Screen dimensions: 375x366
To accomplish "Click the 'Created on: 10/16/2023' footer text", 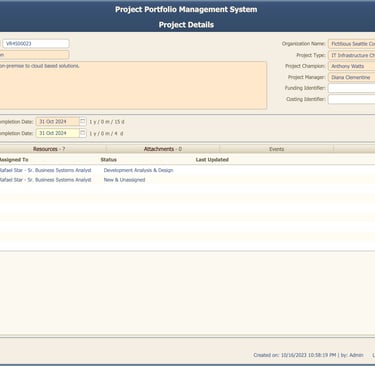I will click(x=308, y=355).
